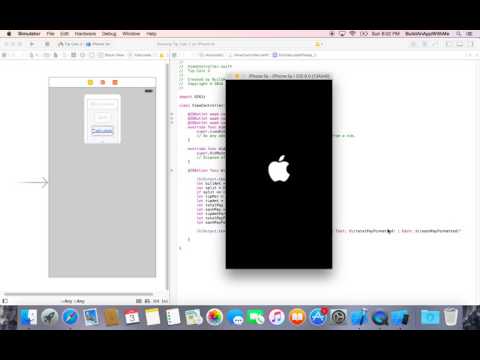Show the standard editor in Xcode toolbar
Image resolution: width=480 pixels, height=360 pixels.
tap(414, 44)
